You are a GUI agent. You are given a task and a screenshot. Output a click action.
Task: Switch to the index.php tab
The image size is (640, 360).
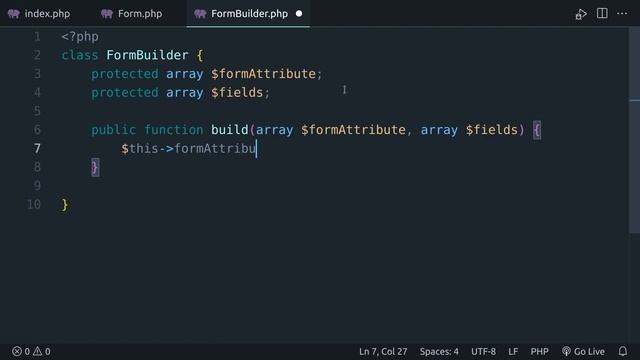[39, 13]
